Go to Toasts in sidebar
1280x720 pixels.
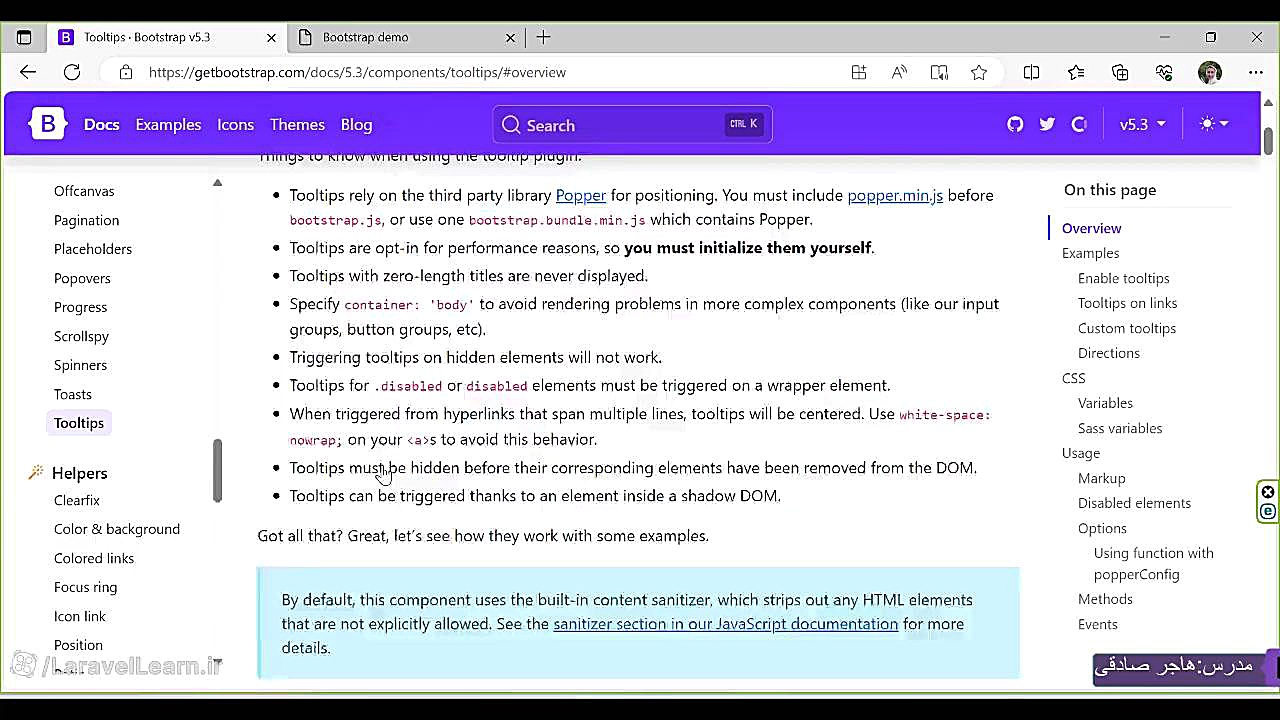tap(73, 394)
